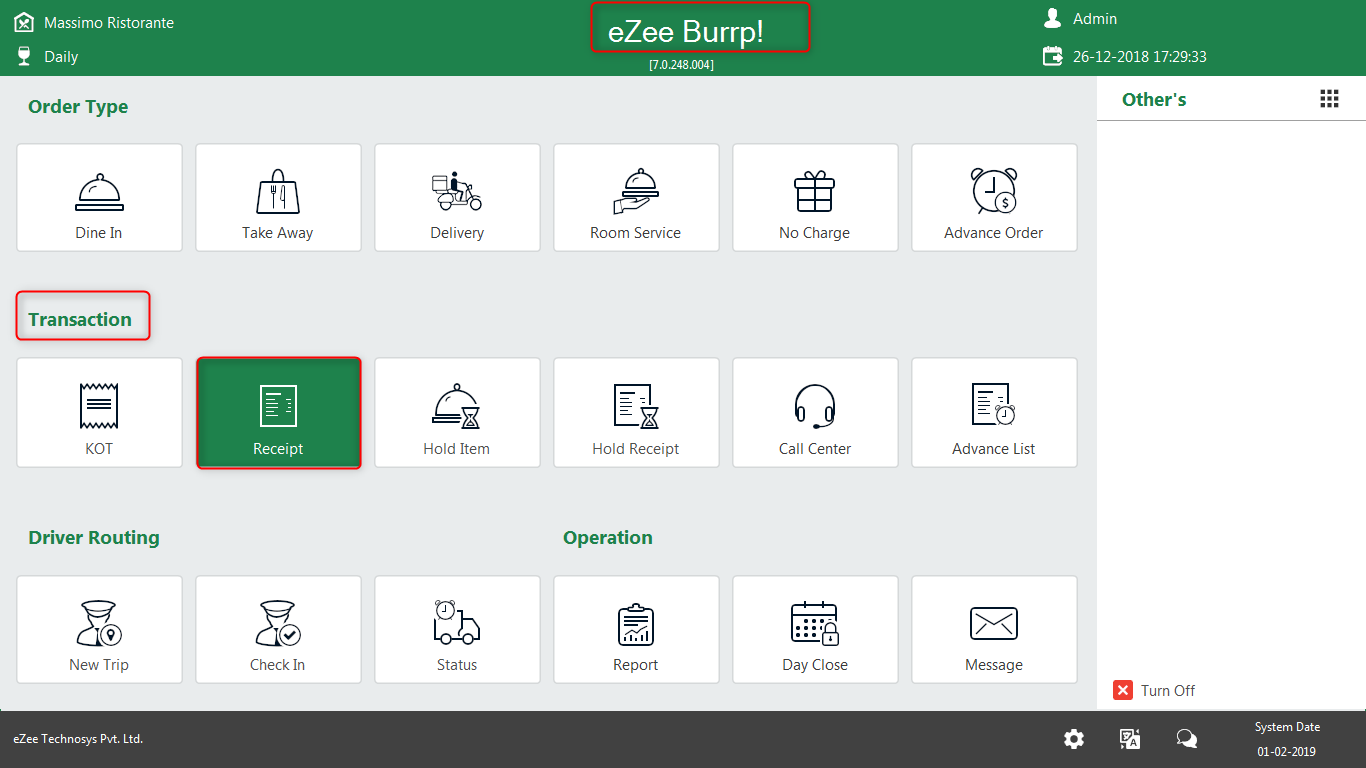The height and width of the screenshot is (768, 1366).
Task: View delivery Status truck tile
Action: click(457, 629)
